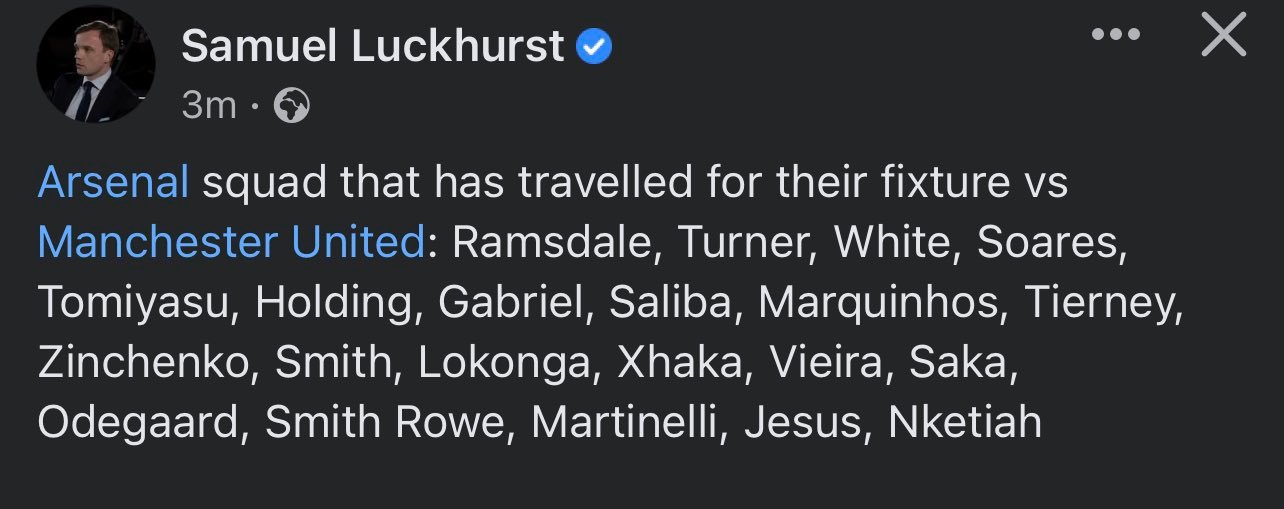Open the Arsenal tagged page link

coord(113,183)
